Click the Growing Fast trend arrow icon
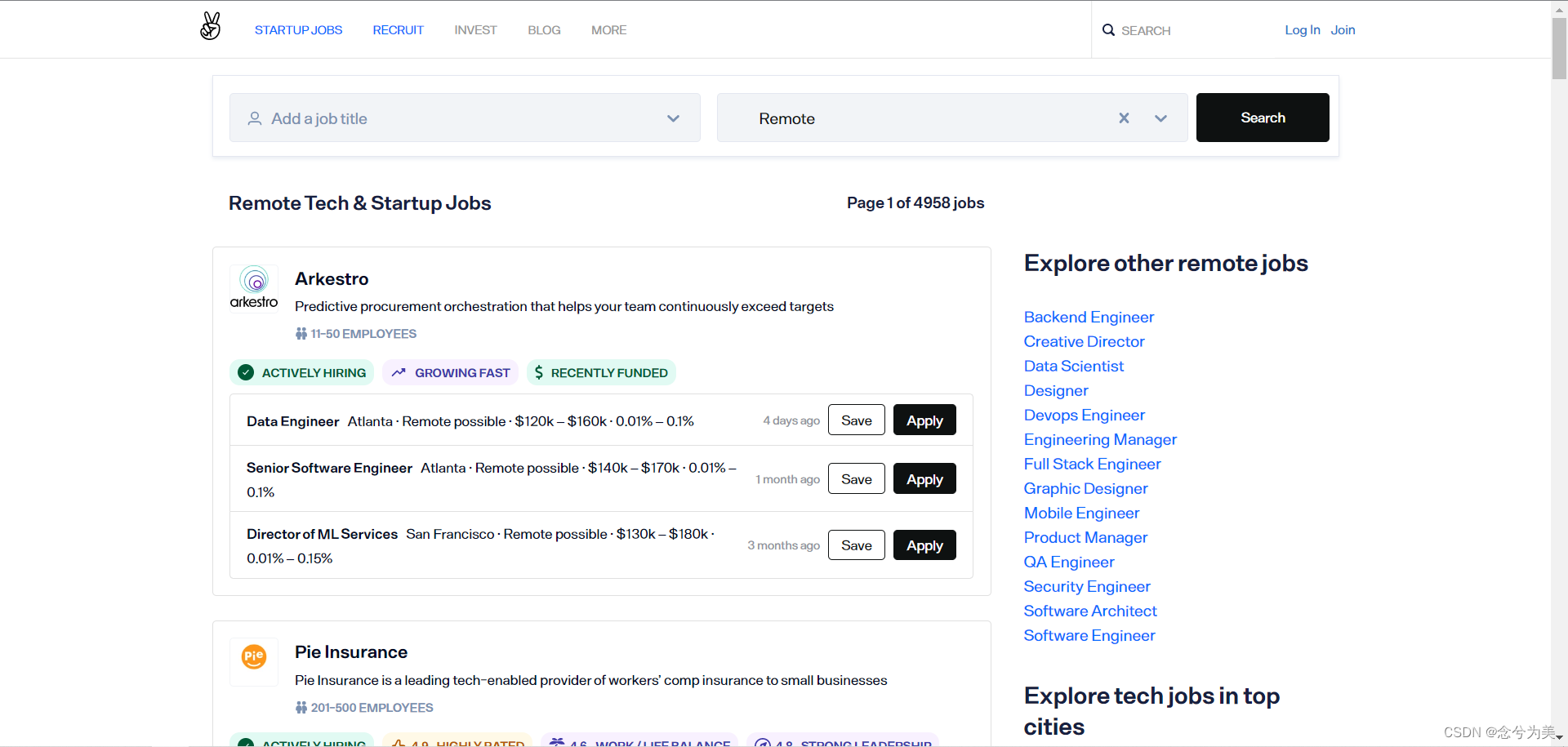 pyautogui.click(x=399, y=372)
